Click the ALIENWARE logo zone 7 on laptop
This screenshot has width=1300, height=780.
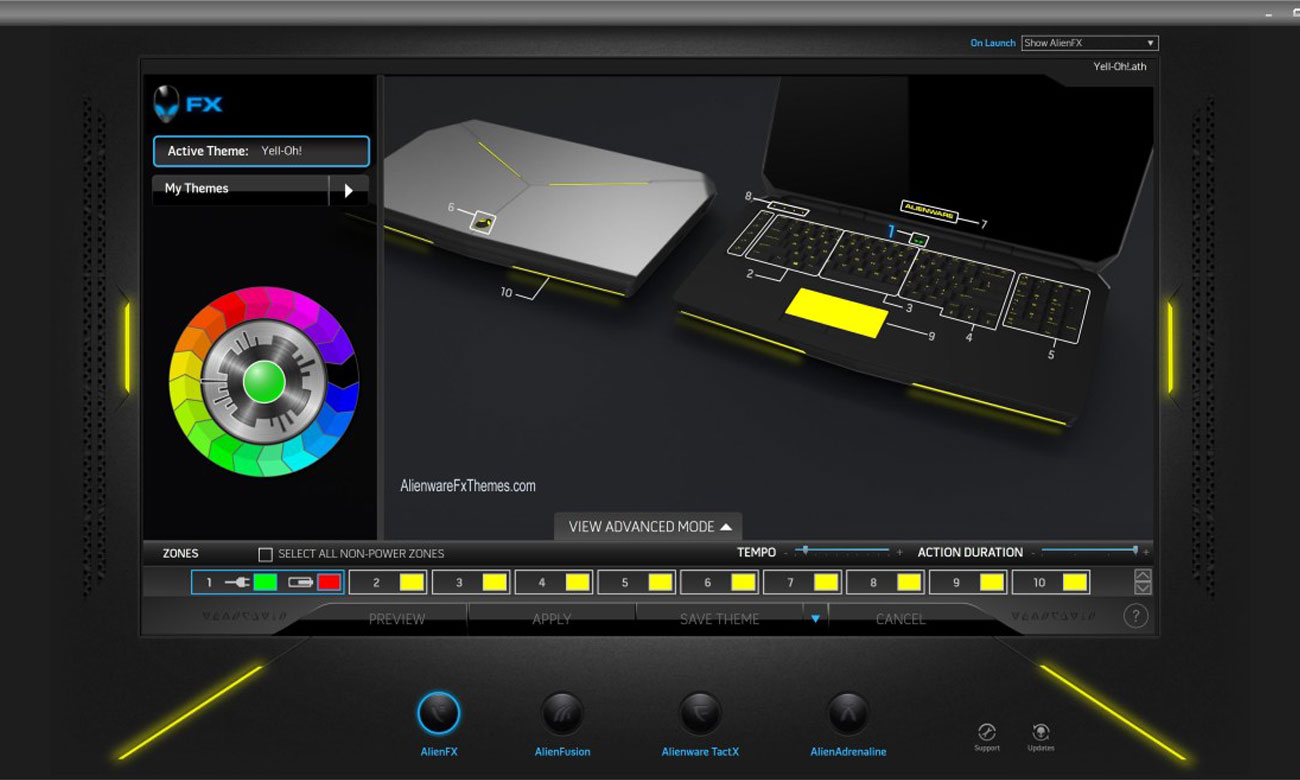pos(929,211)
